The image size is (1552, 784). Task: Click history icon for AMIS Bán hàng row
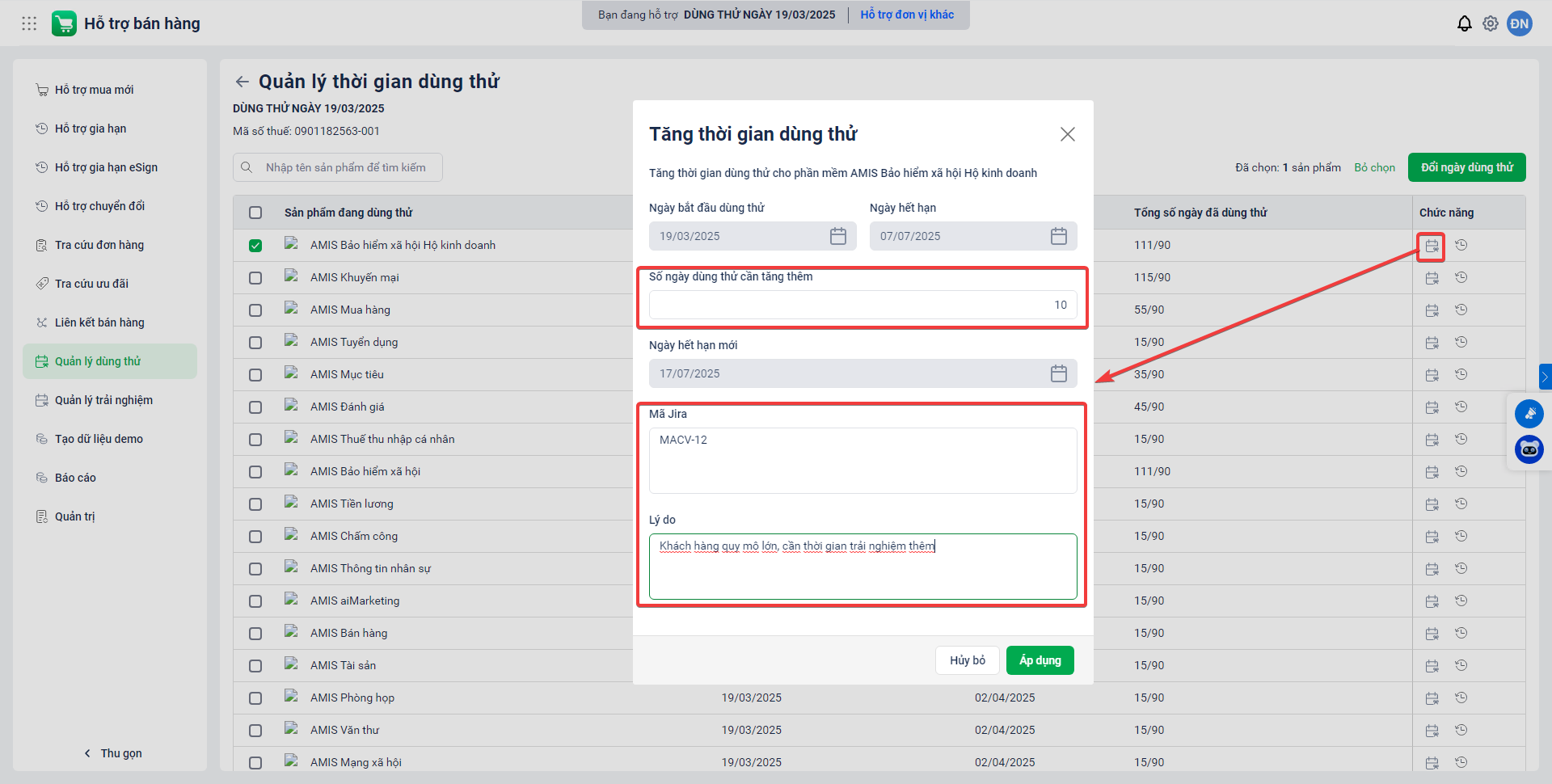[x=1461, y=633]
